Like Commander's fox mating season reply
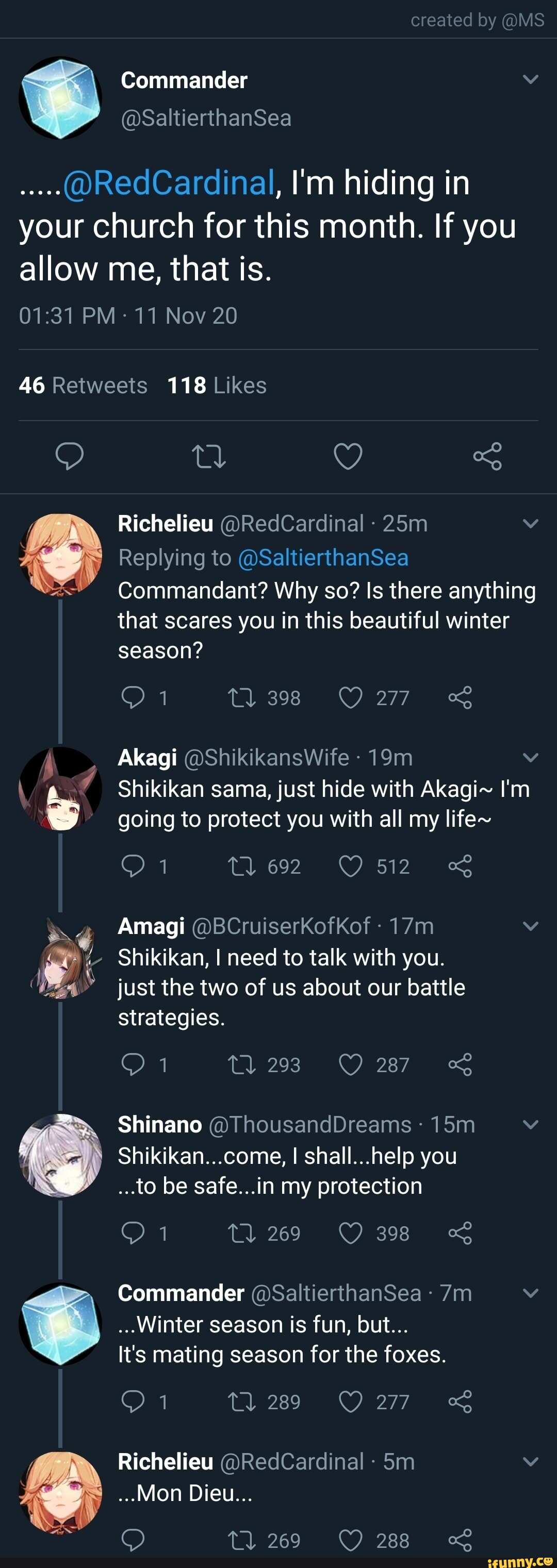 [x=351, y=1402]
